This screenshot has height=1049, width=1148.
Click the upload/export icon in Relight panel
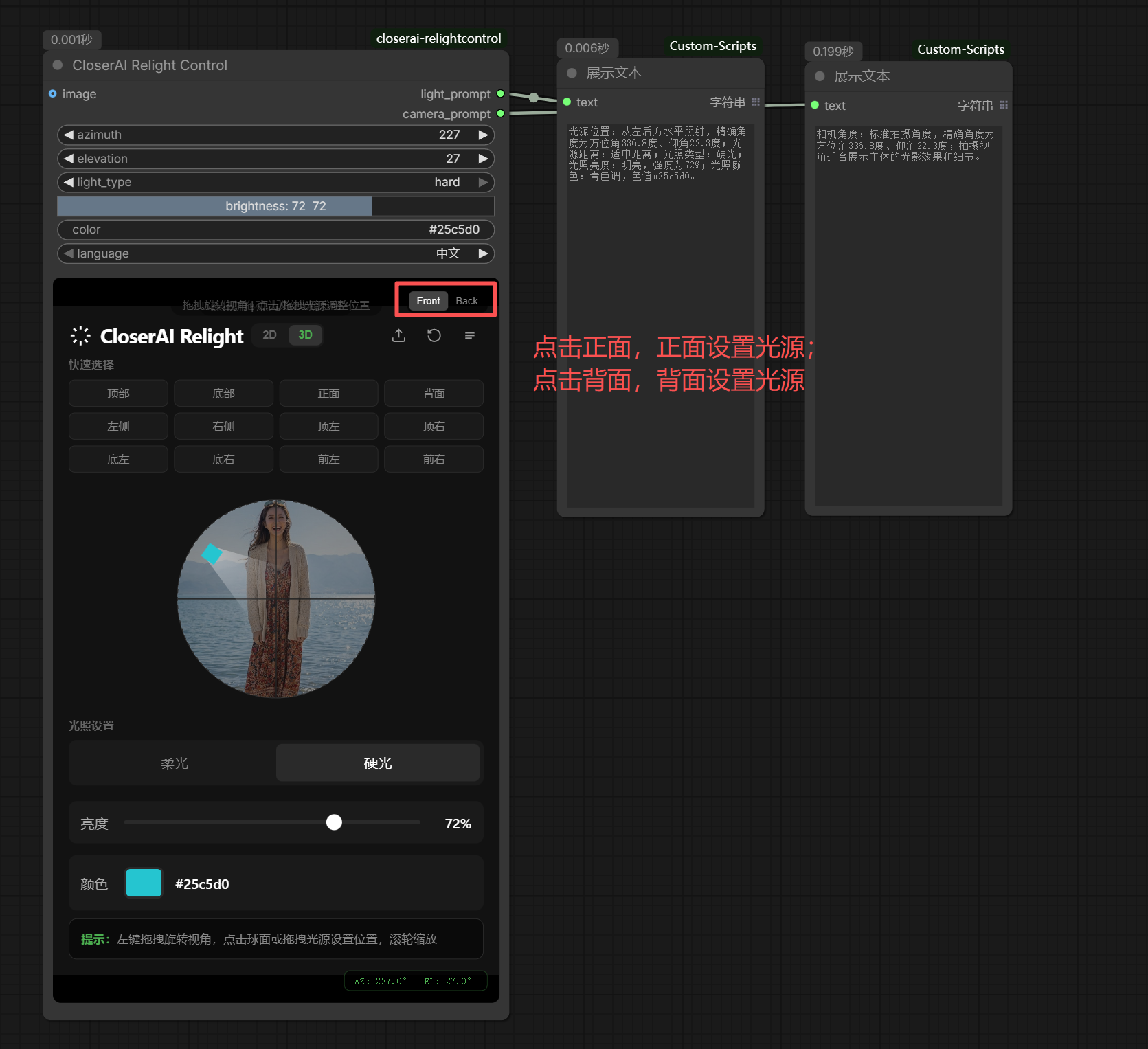click(398, 335)
